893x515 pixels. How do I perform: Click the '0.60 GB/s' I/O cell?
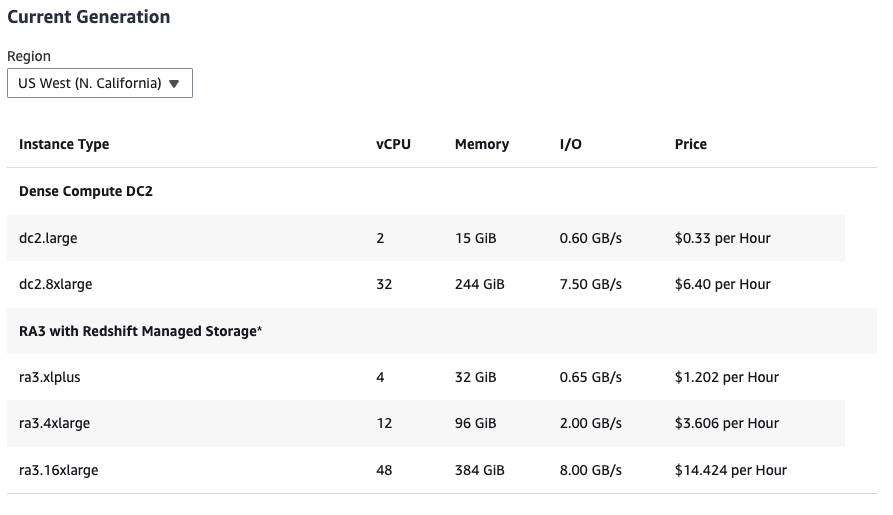tap(591, 238)
